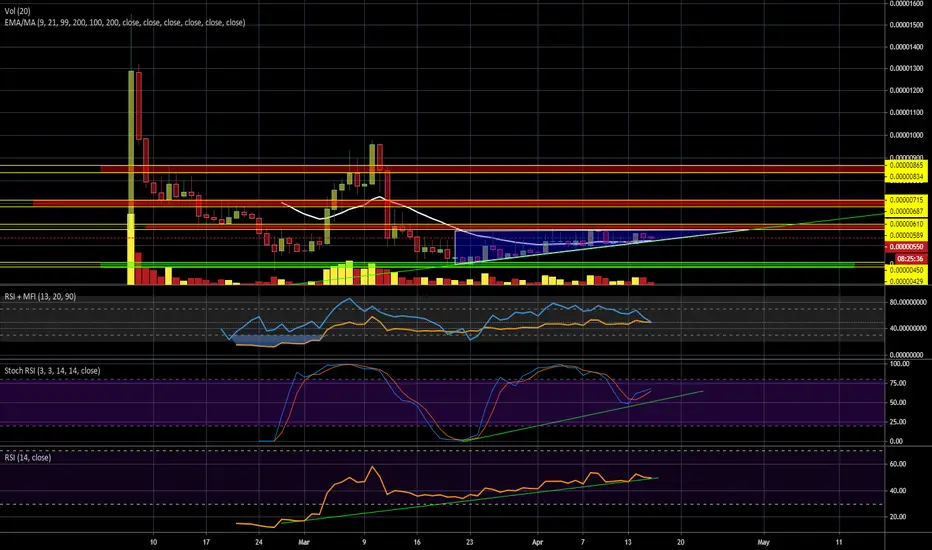This screenshot has width=932, height=550.
Task: Select green trendline under Stoch RSI
Action: (x=582, y=416)
